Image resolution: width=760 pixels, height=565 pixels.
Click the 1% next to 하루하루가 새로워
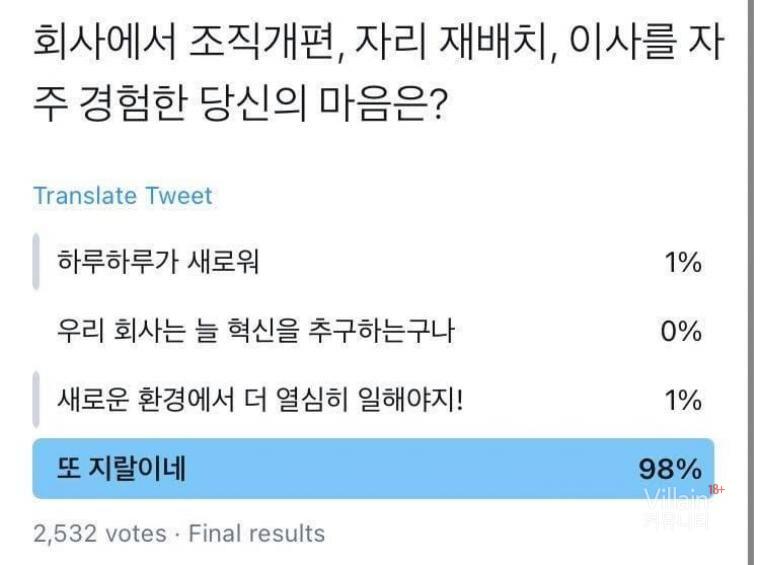[683, 263]
